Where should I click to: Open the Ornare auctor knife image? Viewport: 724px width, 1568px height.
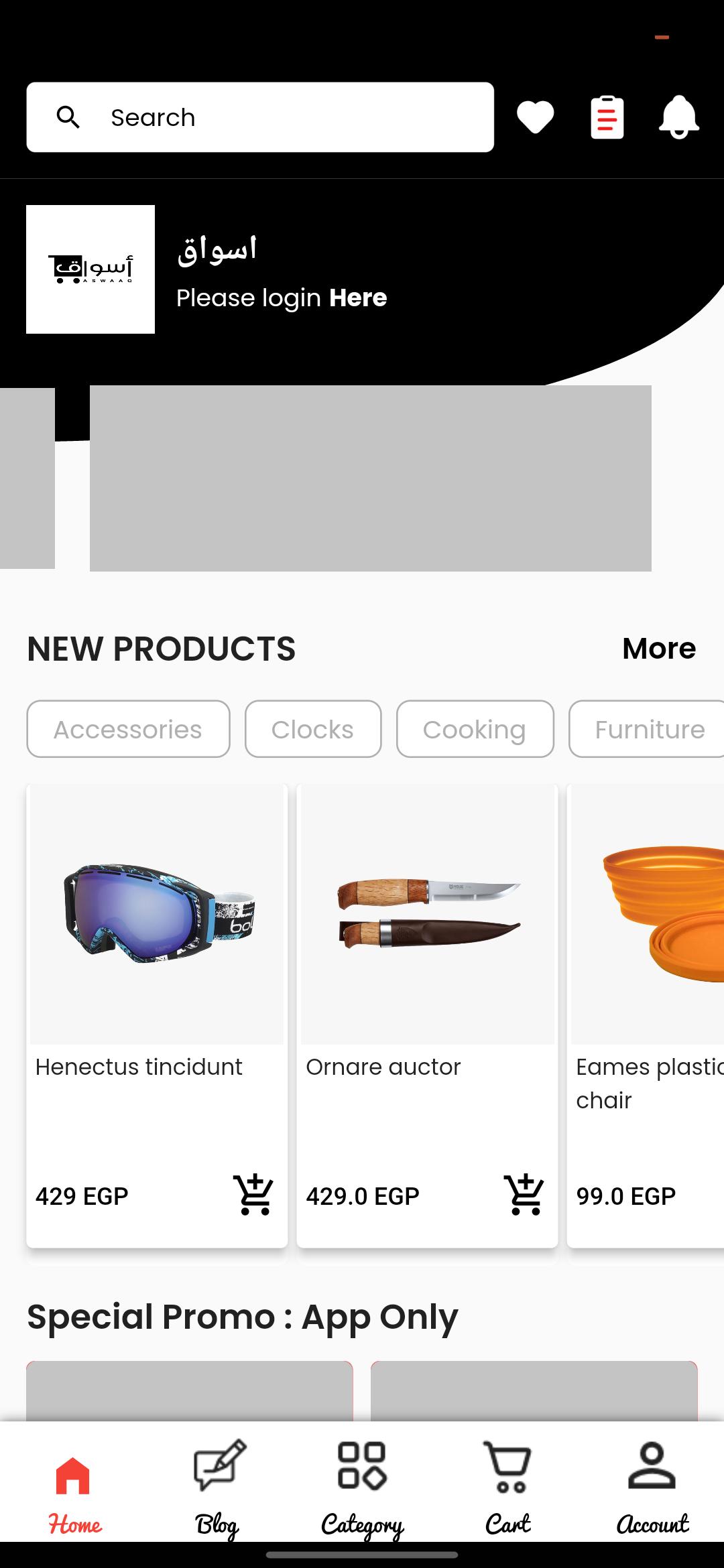[428, 914]
